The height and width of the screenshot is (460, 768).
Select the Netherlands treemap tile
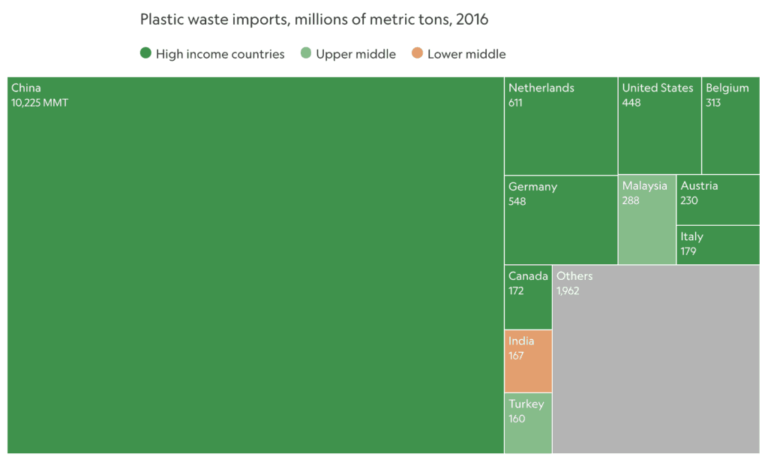click(560, 126)
